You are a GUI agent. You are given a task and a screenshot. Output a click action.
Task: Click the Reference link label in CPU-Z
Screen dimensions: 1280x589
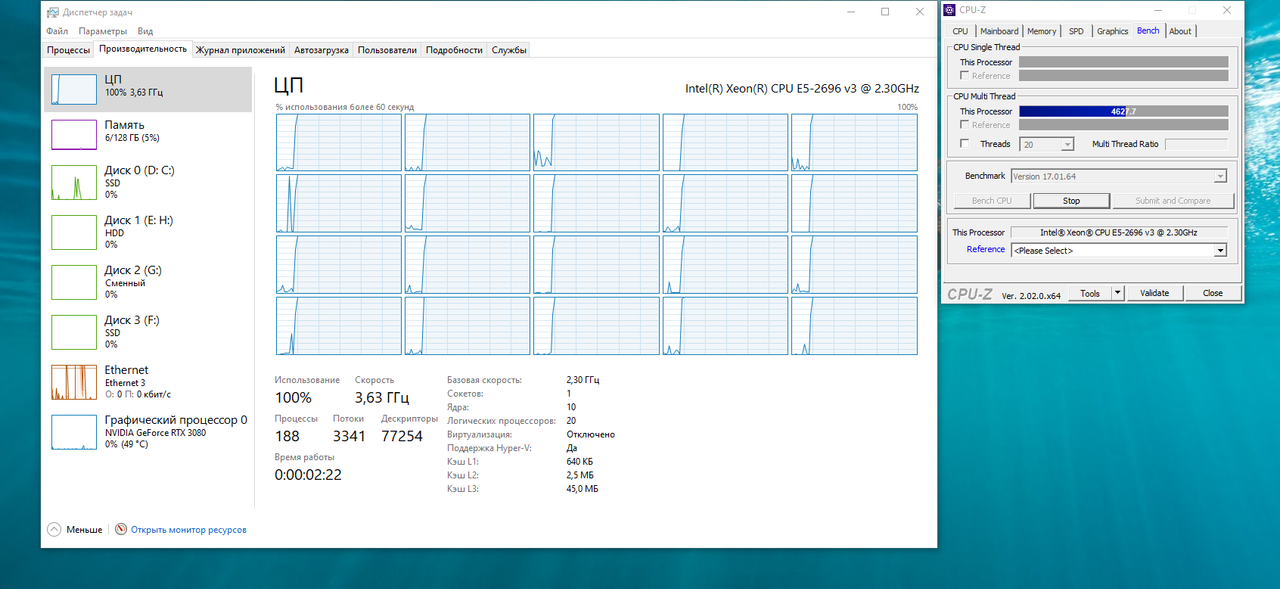click(x=986, y=250)
